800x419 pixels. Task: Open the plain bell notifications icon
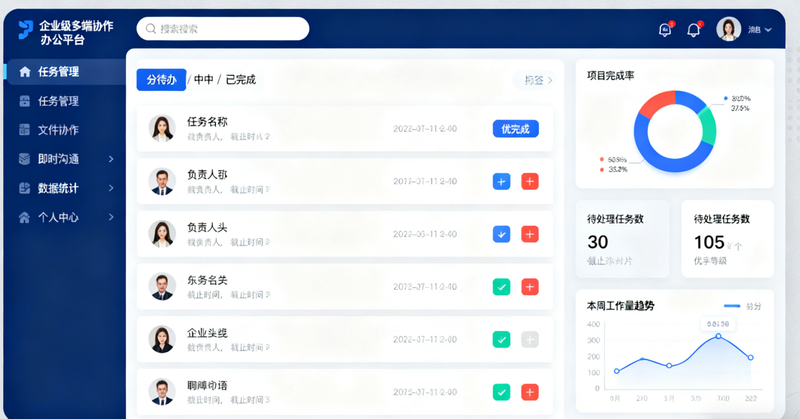pos(693,30)
